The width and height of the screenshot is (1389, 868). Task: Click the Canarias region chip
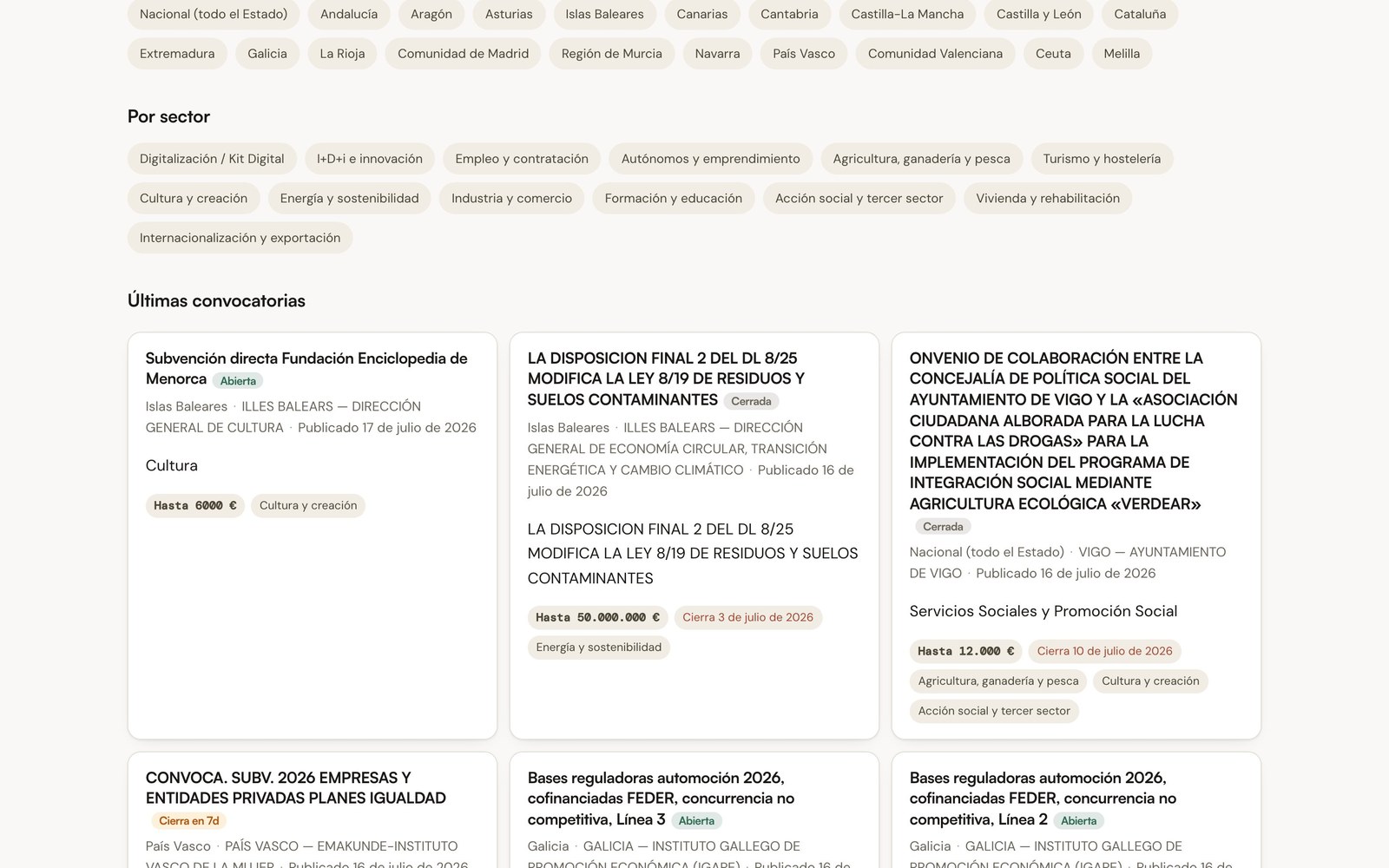click(x=702, y=15)
